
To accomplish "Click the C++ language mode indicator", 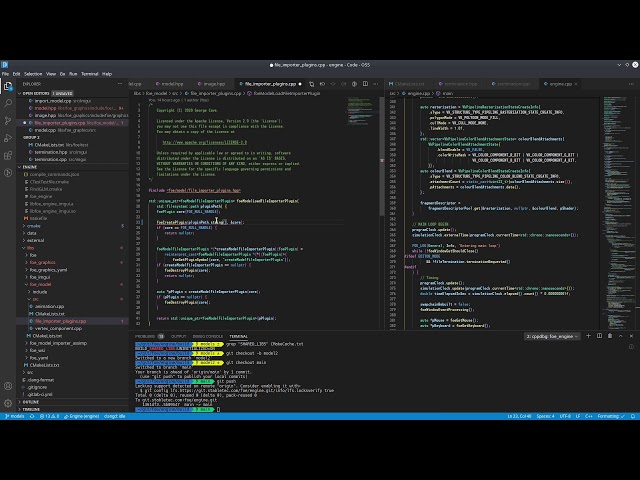I will [x=589, y=416].
